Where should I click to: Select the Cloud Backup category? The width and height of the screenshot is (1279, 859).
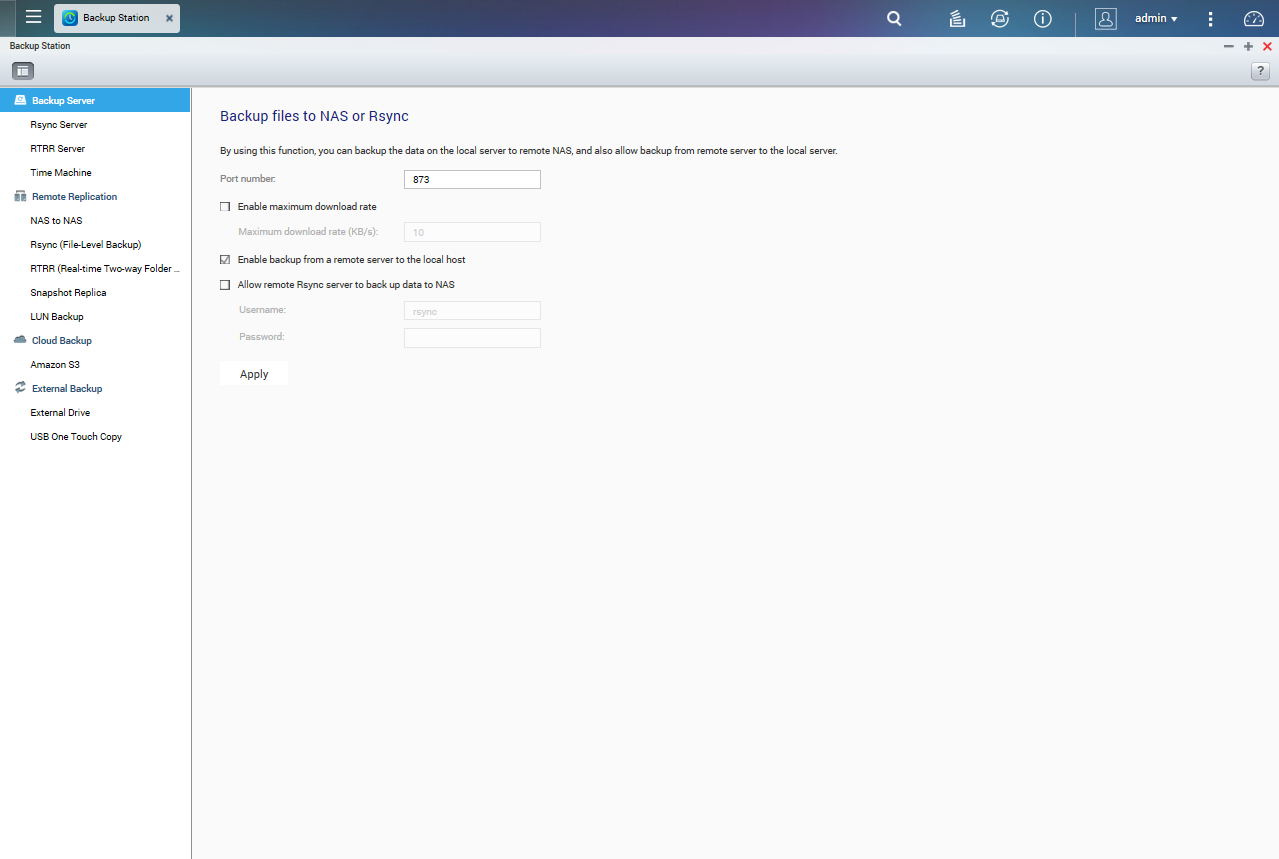tap(62, 341)
